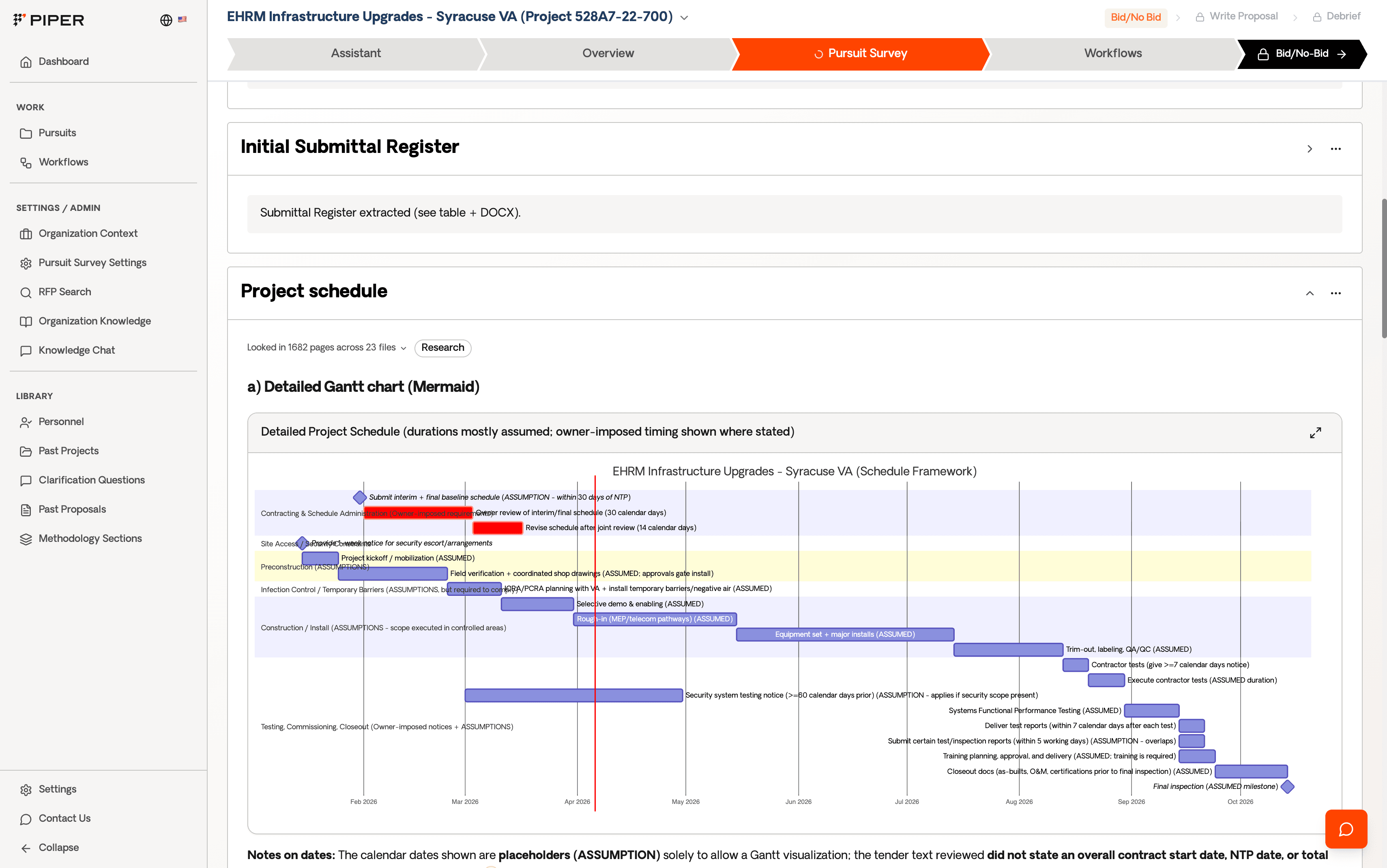Click the Trim-out, labeling, QA/QC bar
Viewport: 1387px width, 868px height.
(x=1008, y=649)
